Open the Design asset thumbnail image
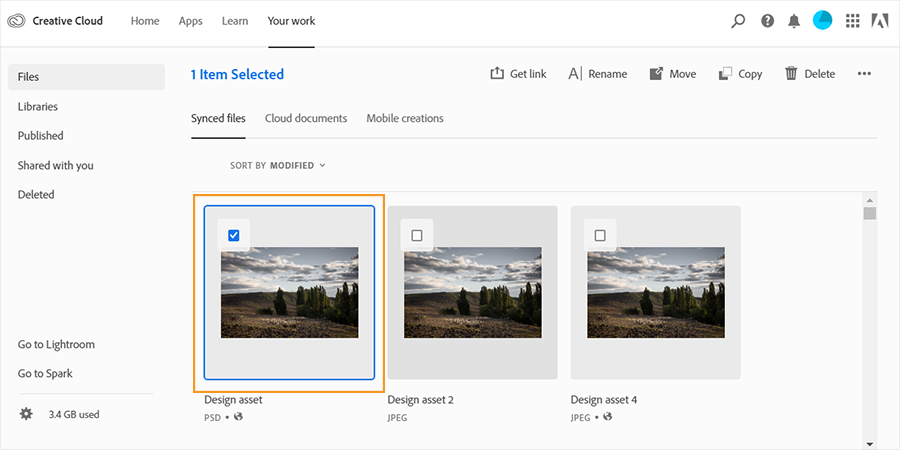The image size is (900, 450). [x=289, y=292]
